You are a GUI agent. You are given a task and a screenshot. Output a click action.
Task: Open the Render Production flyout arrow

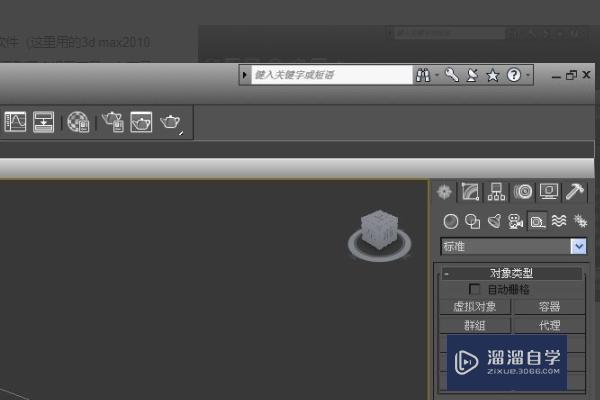(x=181, y=133)
